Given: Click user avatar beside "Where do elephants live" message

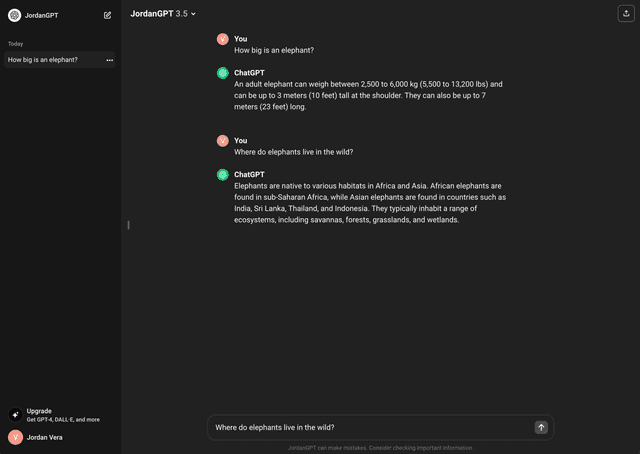Looking at the screenshot, I should coord(223,141).
